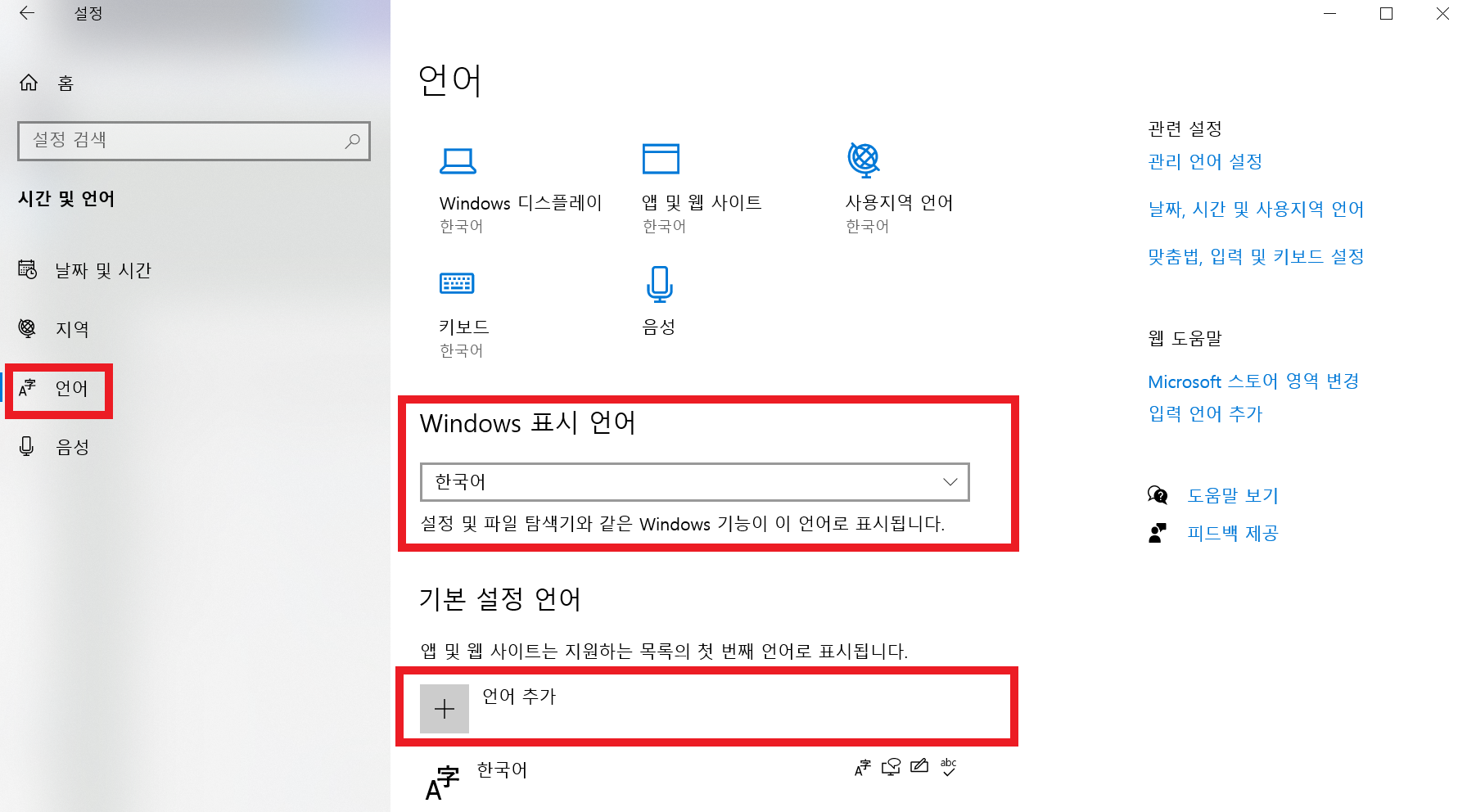The height and width of the screenshot is (812, 1458).
Task: Focus the 설정 검색 search field
Action: (x=194, y=141)
